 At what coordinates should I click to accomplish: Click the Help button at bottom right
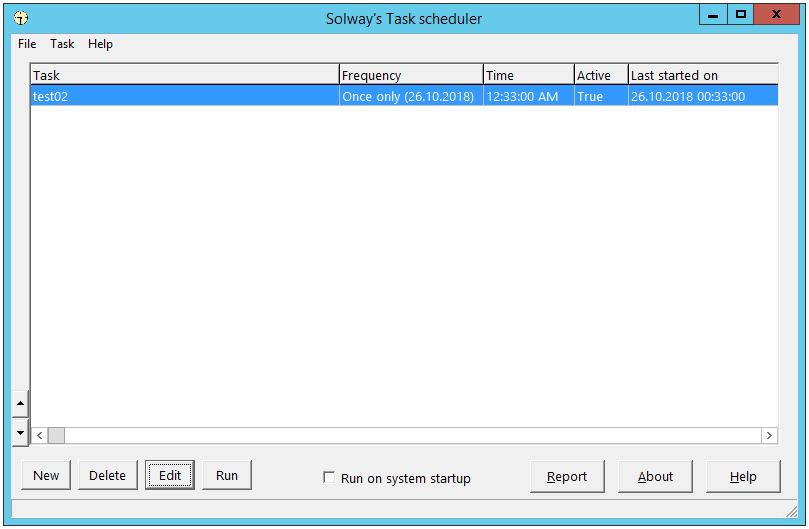point(743,477)
